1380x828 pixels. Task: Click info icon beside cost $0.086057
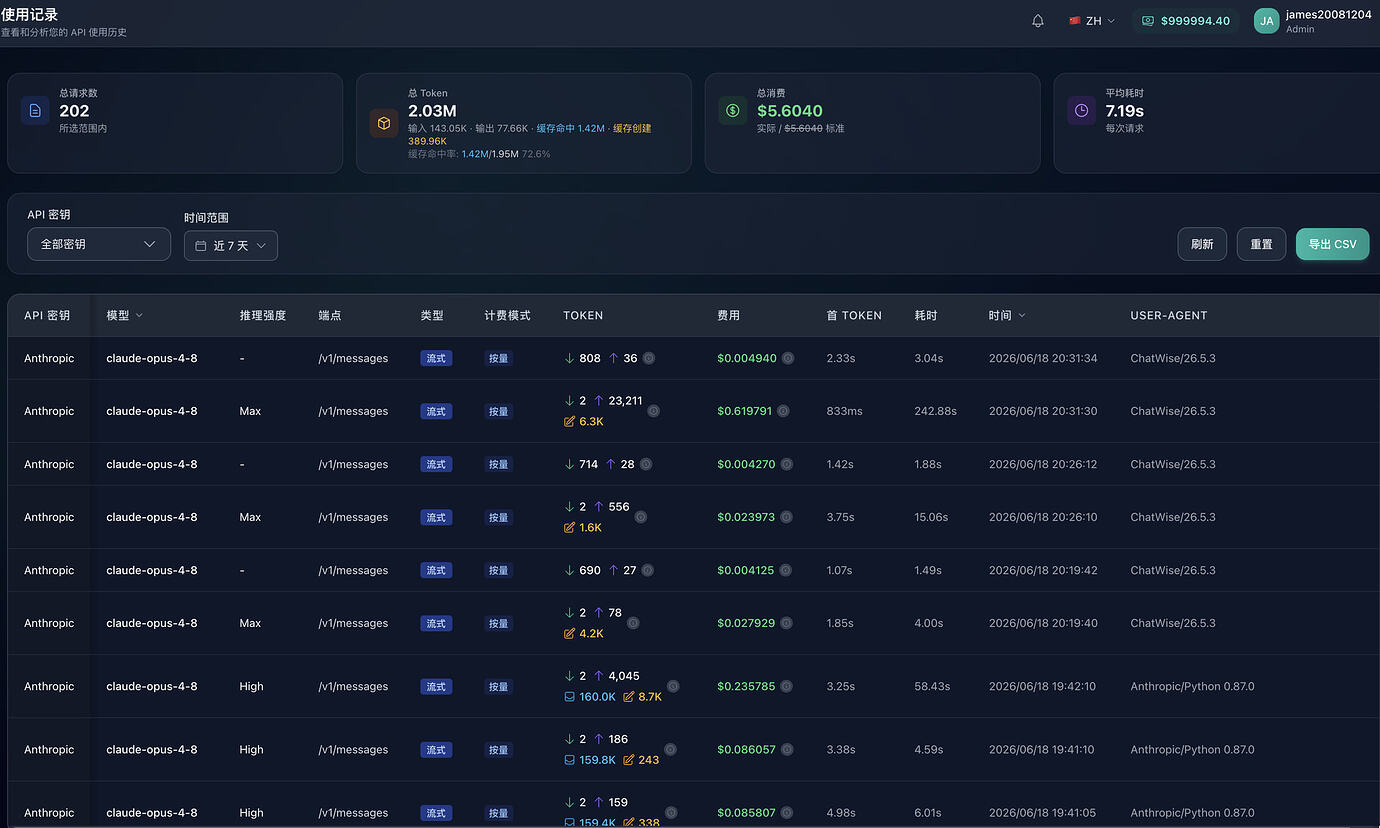(786, 749)
